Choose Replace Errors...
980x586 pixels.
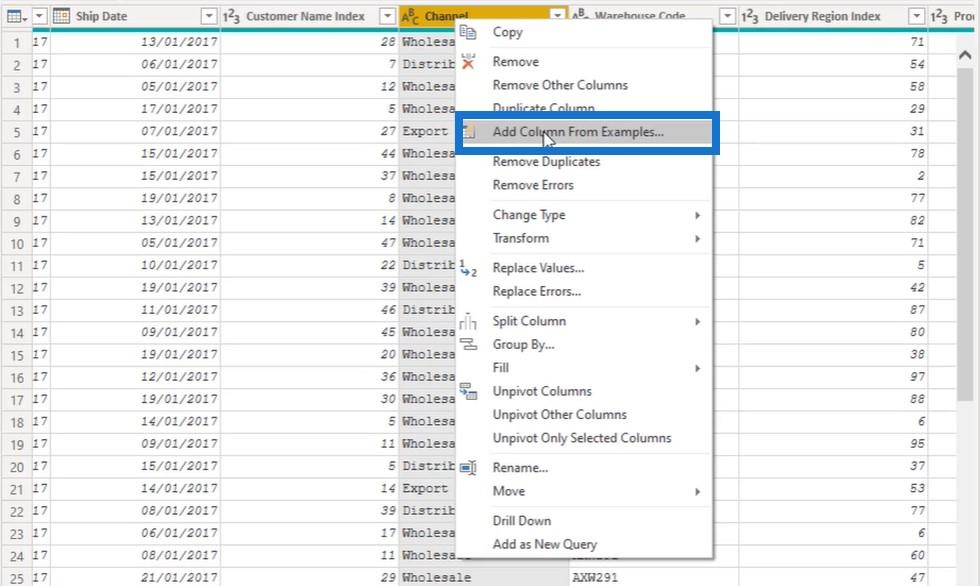point(536,291)
